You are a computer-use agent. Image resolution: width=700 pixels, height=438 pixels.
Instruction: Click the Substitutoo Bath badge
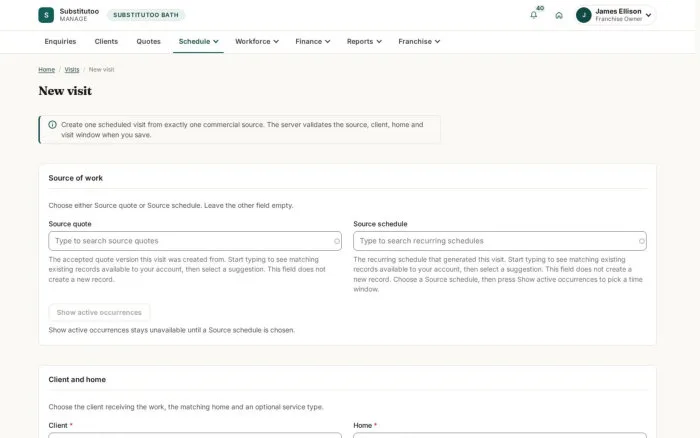pyautogui.click(x=146, y=15)
